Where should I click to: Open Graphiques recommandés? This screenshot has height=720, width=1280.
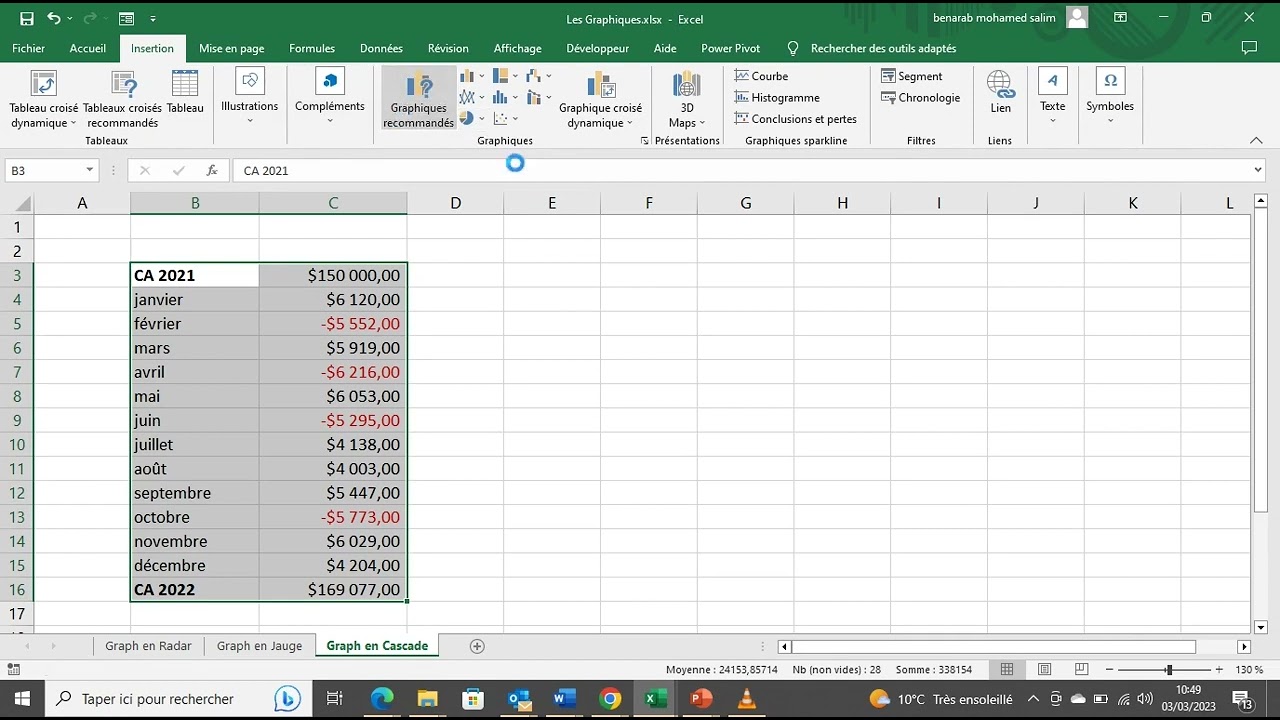[418, 100]
